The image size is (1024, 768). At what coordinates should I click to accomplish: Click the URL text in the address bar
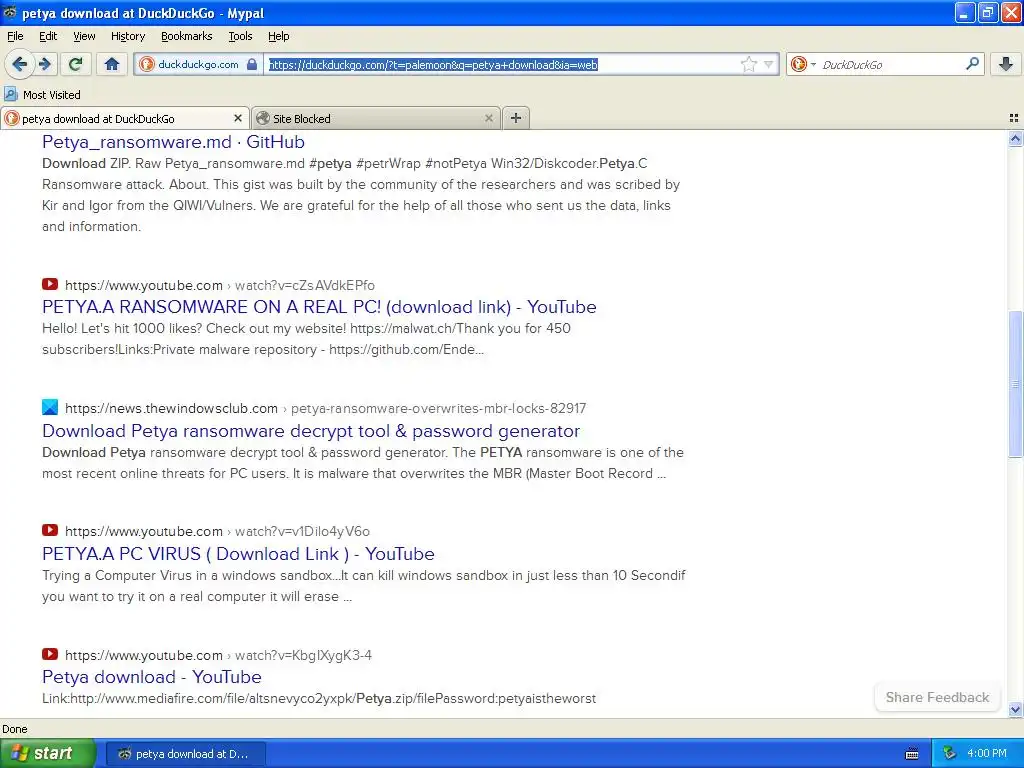click(433, 65)
